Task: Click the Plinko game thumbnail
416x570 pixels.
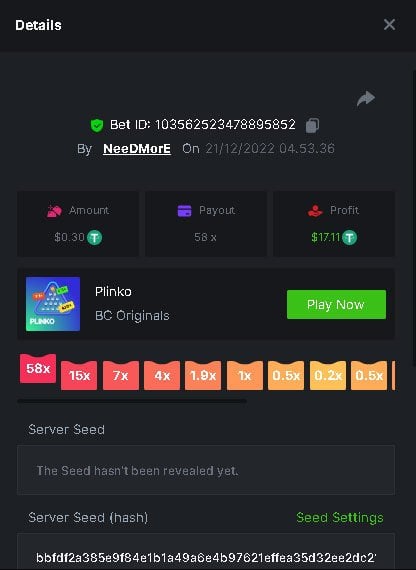Action: coord(53,304)
